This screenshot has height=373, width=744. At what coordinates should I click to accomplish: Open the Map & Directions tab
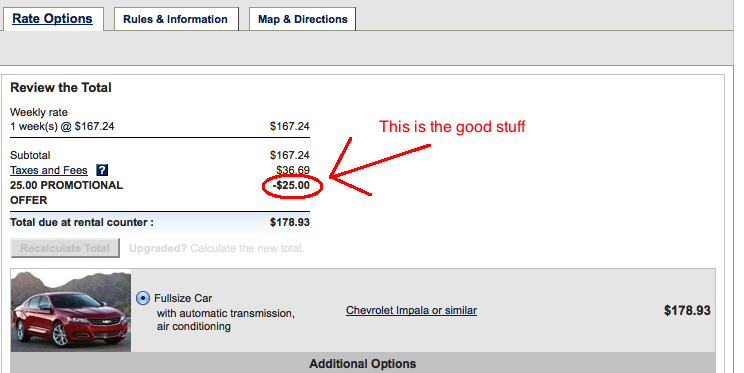point(303,19)
